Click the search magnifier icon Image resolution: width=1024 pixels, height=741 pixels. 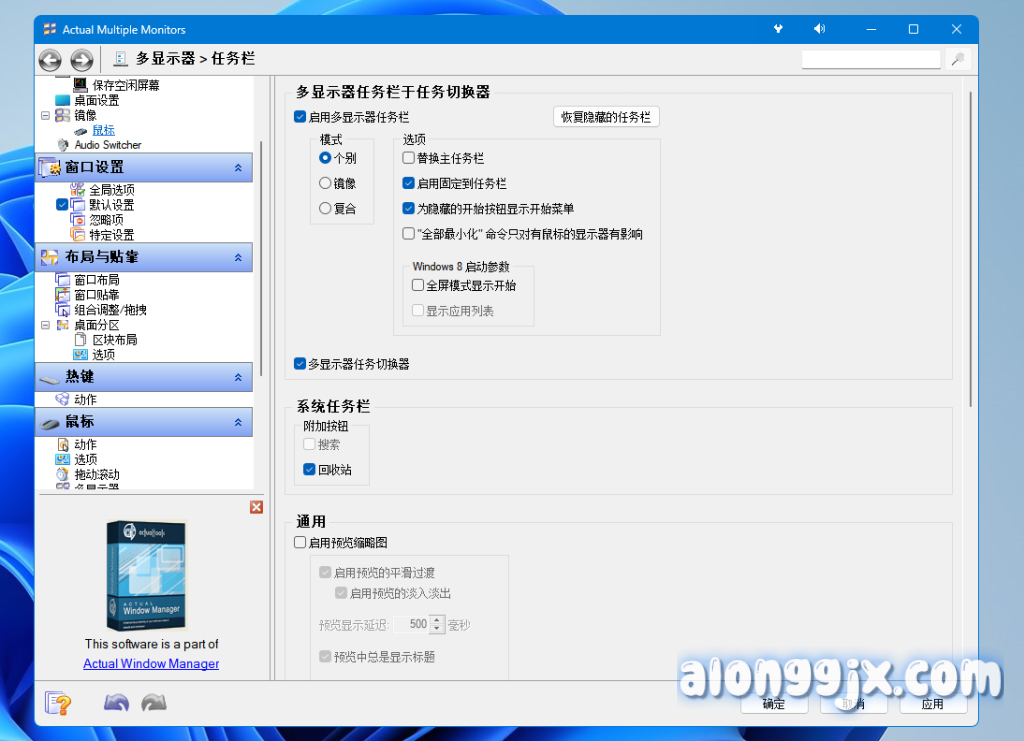pyautogui.click(x=958, y=60)
